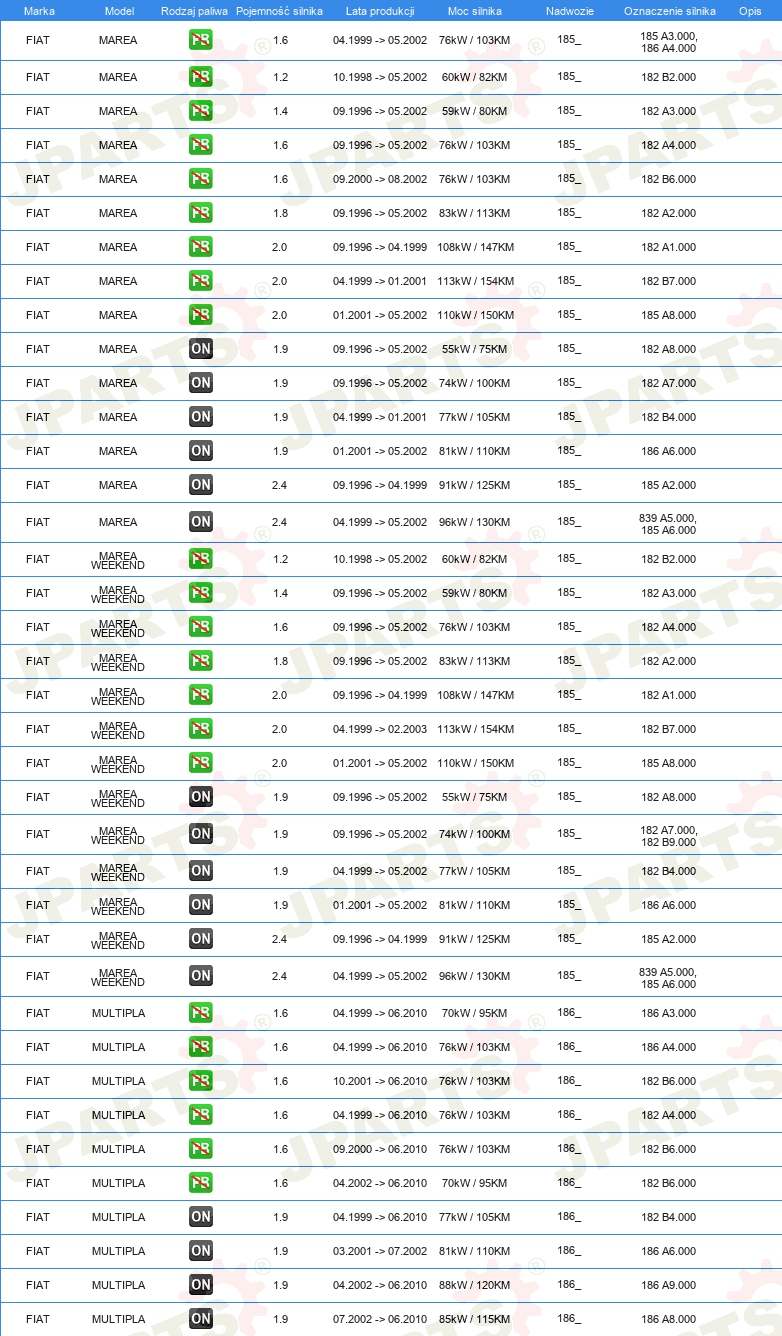Click PB icon in row dated 04.1999 -> 02.2003

(201, 729)
